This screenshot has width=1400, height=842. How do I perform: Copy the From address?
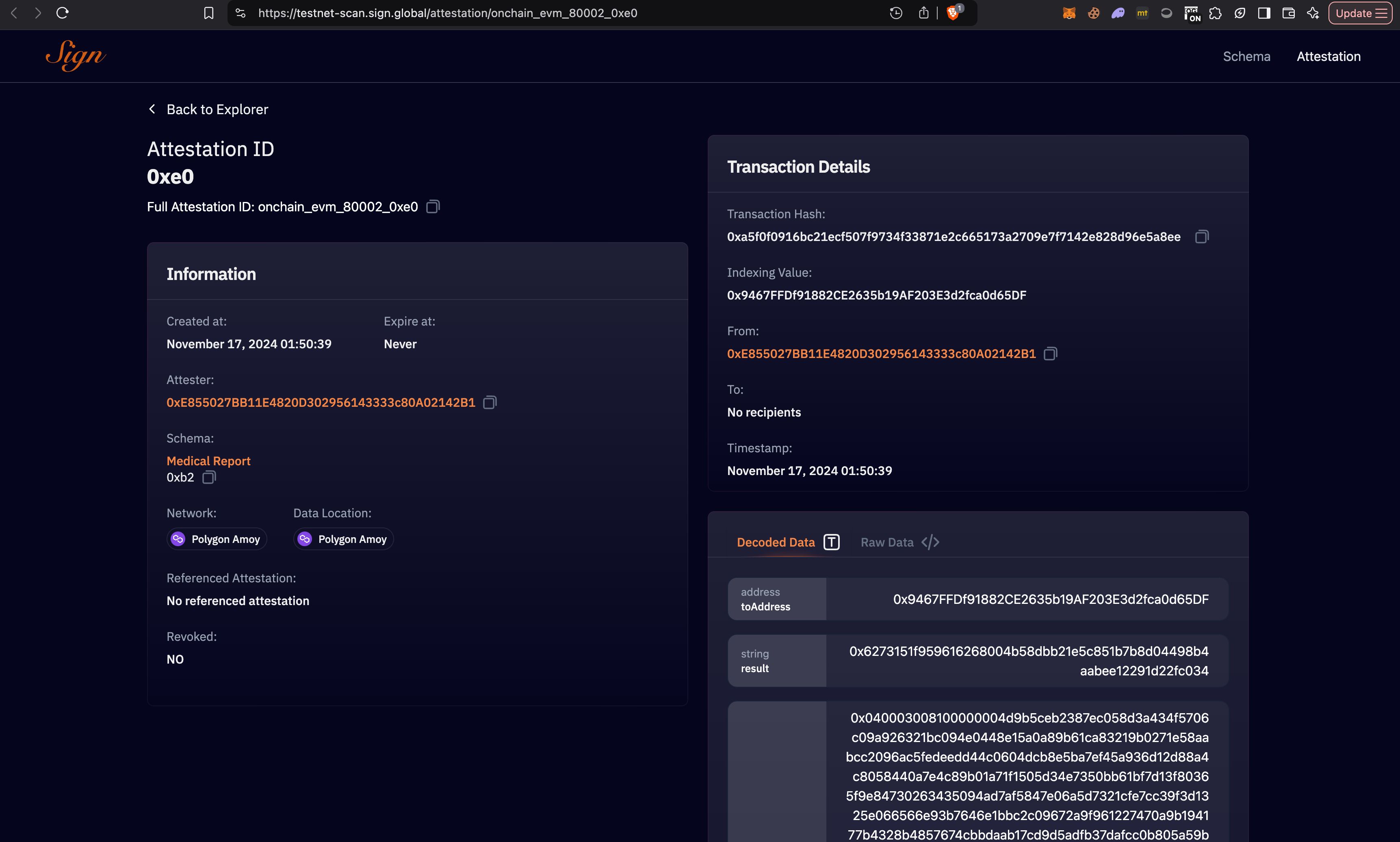1051,354
